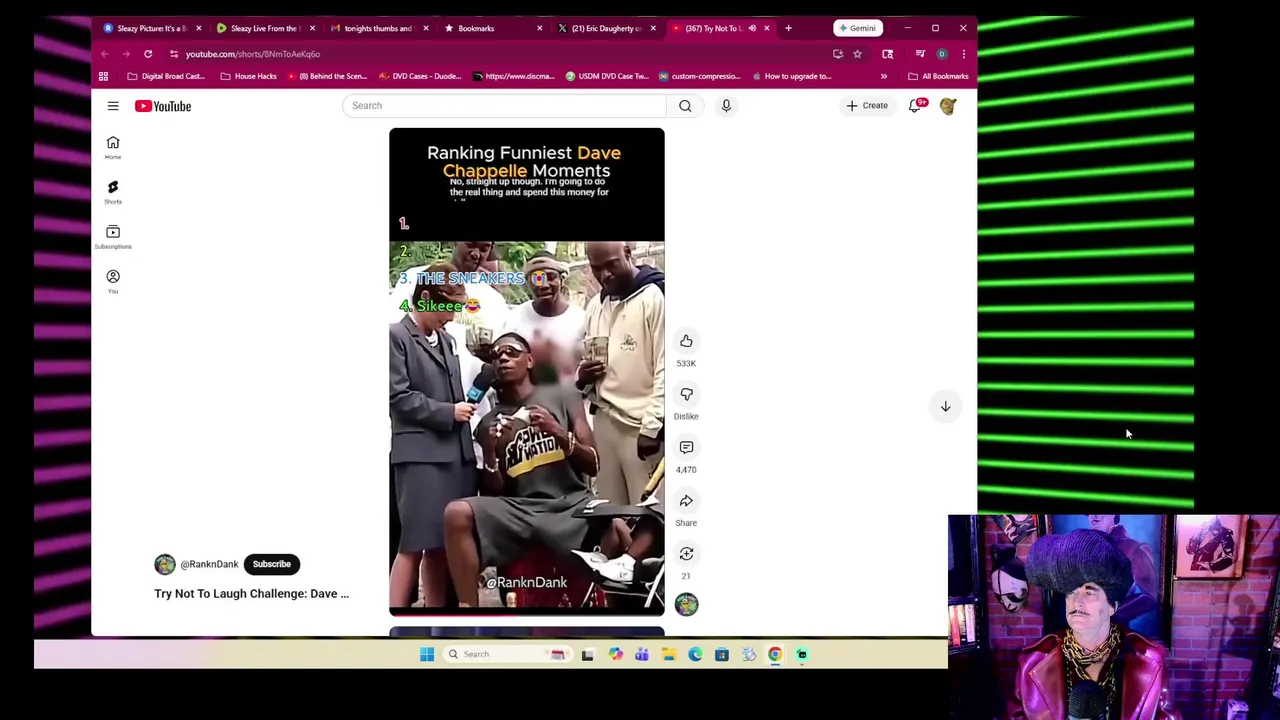Show more bookmarks with chevron

[883, 76]
